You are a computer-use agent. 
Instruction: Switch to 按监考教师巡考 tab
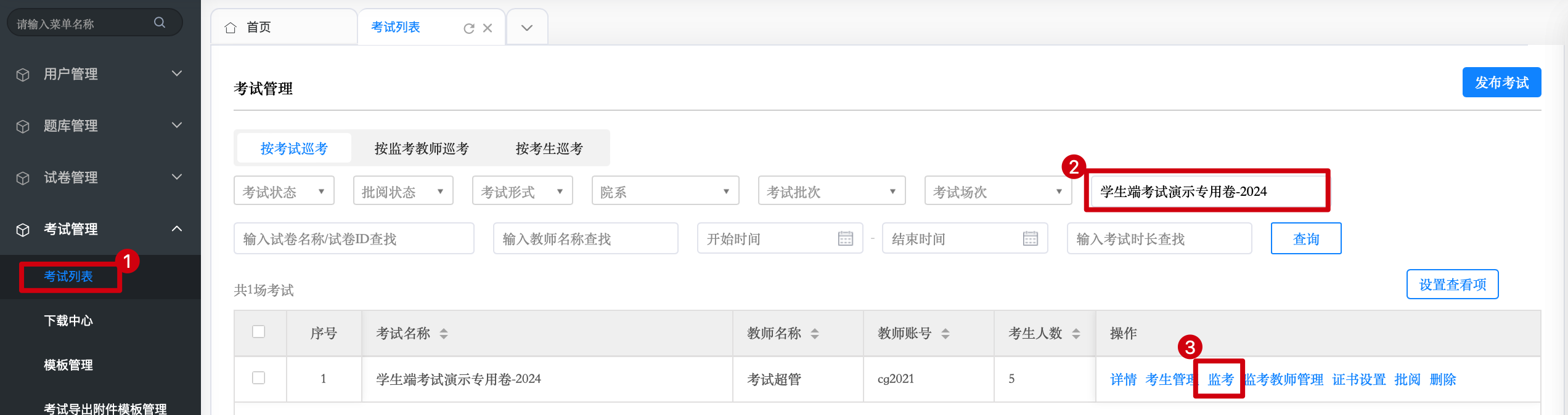click(422, 148)
